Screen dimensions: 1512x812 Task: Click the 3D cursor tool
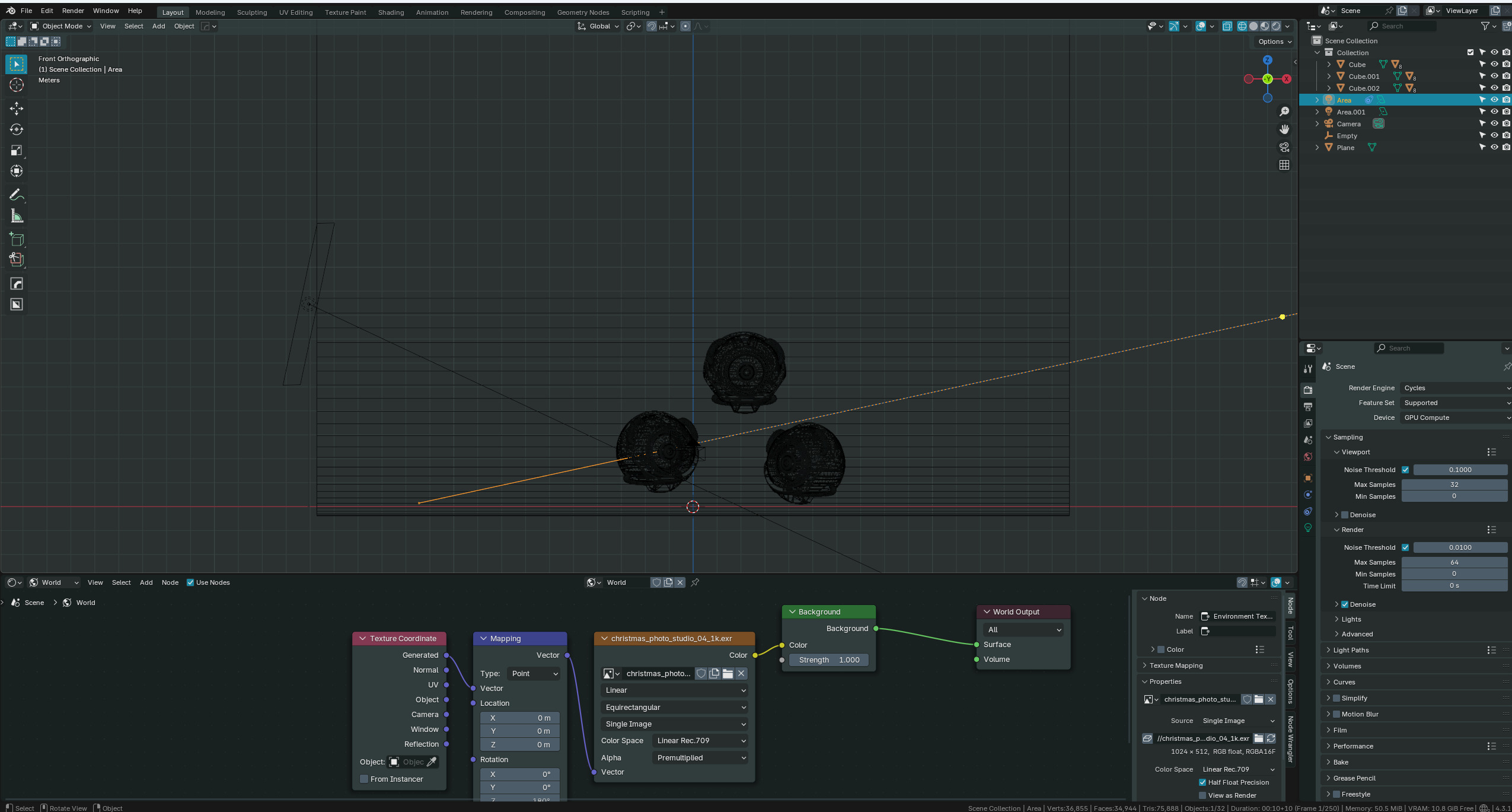click(x=17, y=85)
